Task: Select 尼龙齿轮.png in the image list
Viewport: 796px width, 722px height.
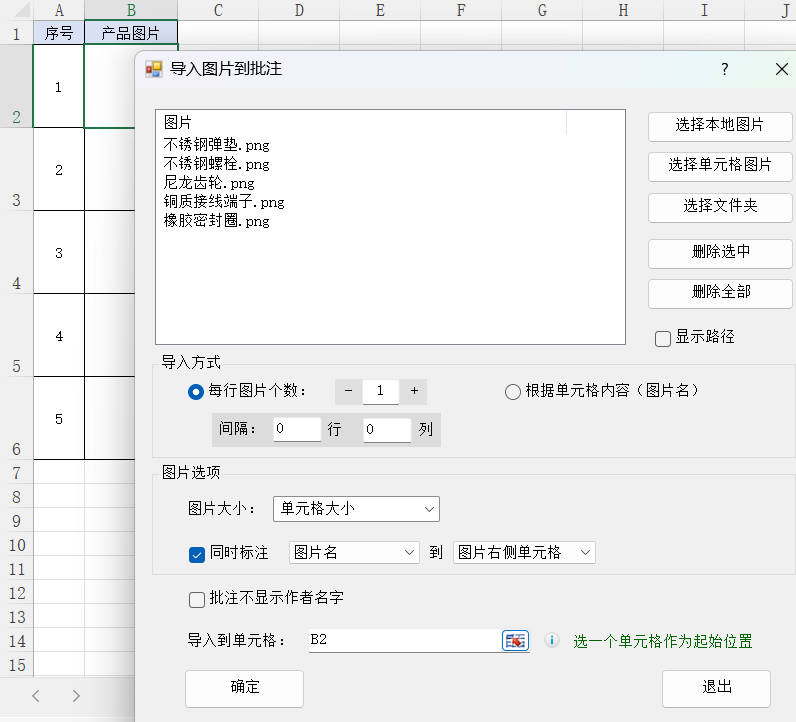Action: click(x=209, y=183)
